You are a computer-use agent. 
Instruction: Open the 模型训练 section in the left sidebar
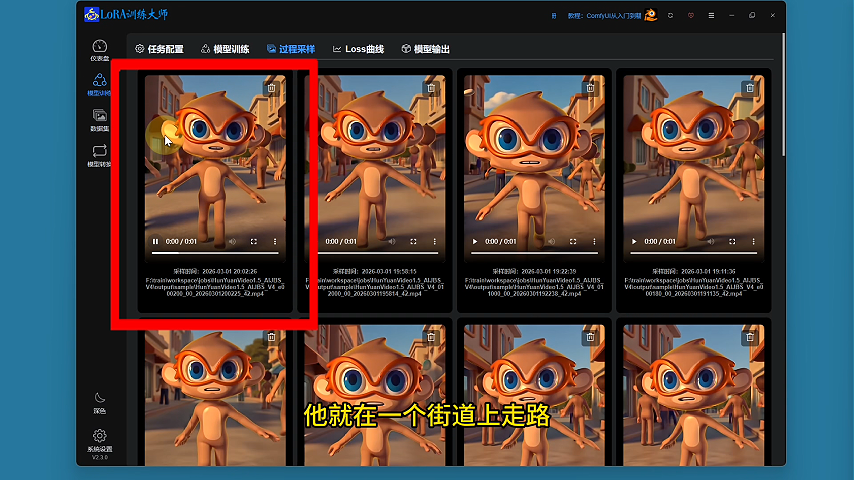pyautogui.click(x=100, y=85)
